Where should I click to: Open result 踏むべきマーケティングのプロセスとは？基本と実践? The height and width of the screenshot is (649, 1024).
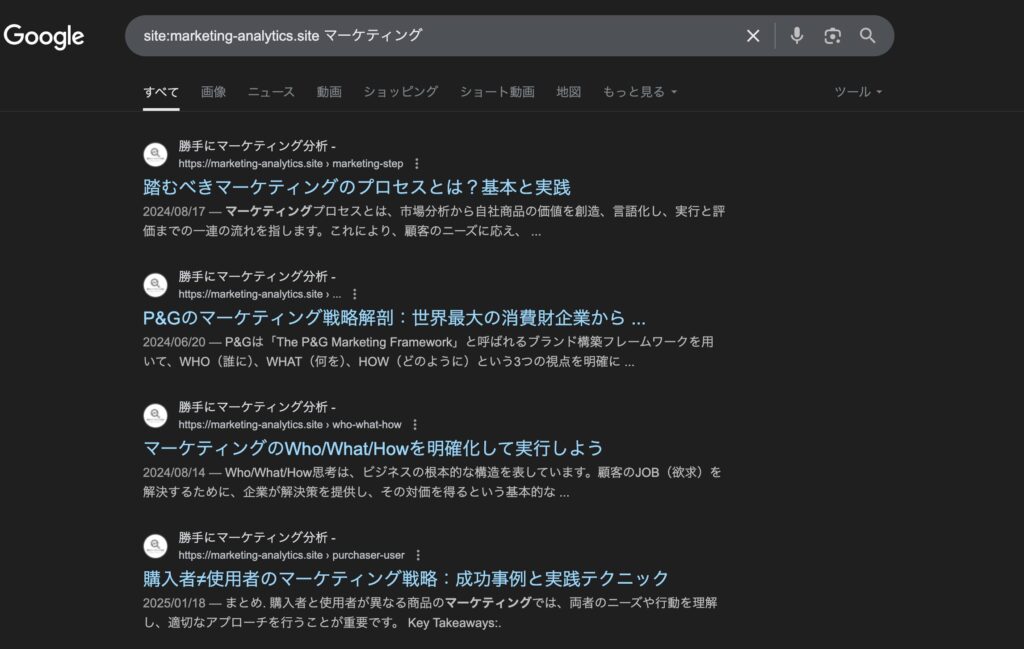point(357,187)
